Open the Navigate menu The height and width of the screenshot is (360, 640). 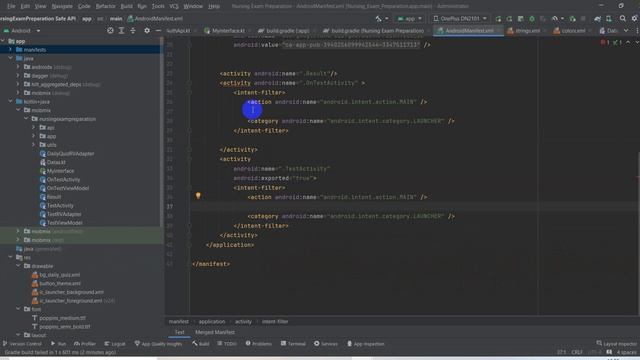62,6
